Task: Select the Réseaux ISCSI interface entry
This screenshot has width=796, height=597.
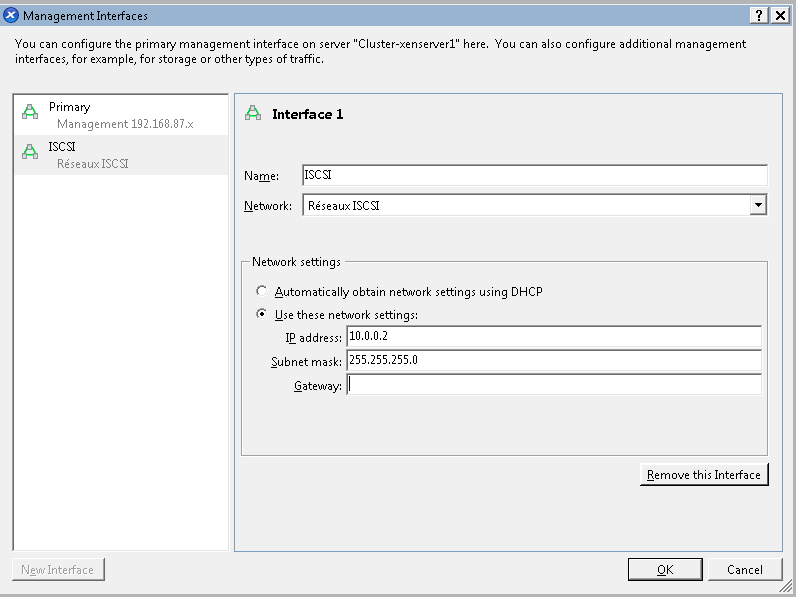Action: [x=121, y=155]
